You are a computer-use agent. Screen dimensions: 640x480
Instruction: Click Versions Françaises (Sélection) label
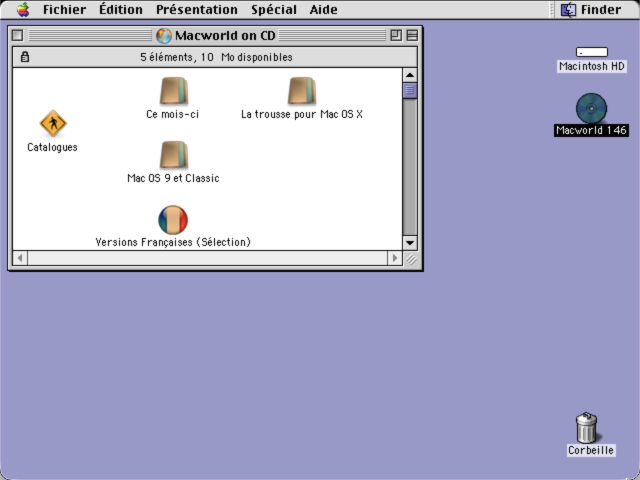[173, 242]
